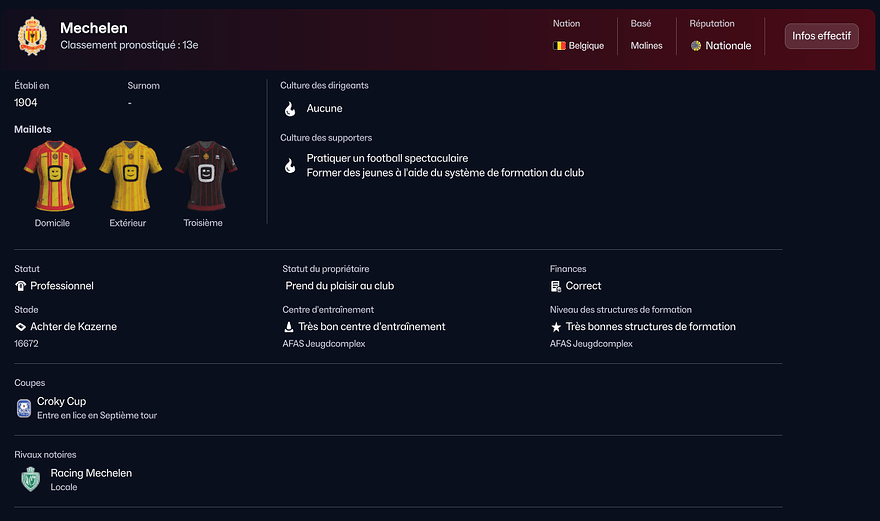Screen dimensions: 880x521
Task: View the Domicile home kit
Action: click(x=52, y=175)
